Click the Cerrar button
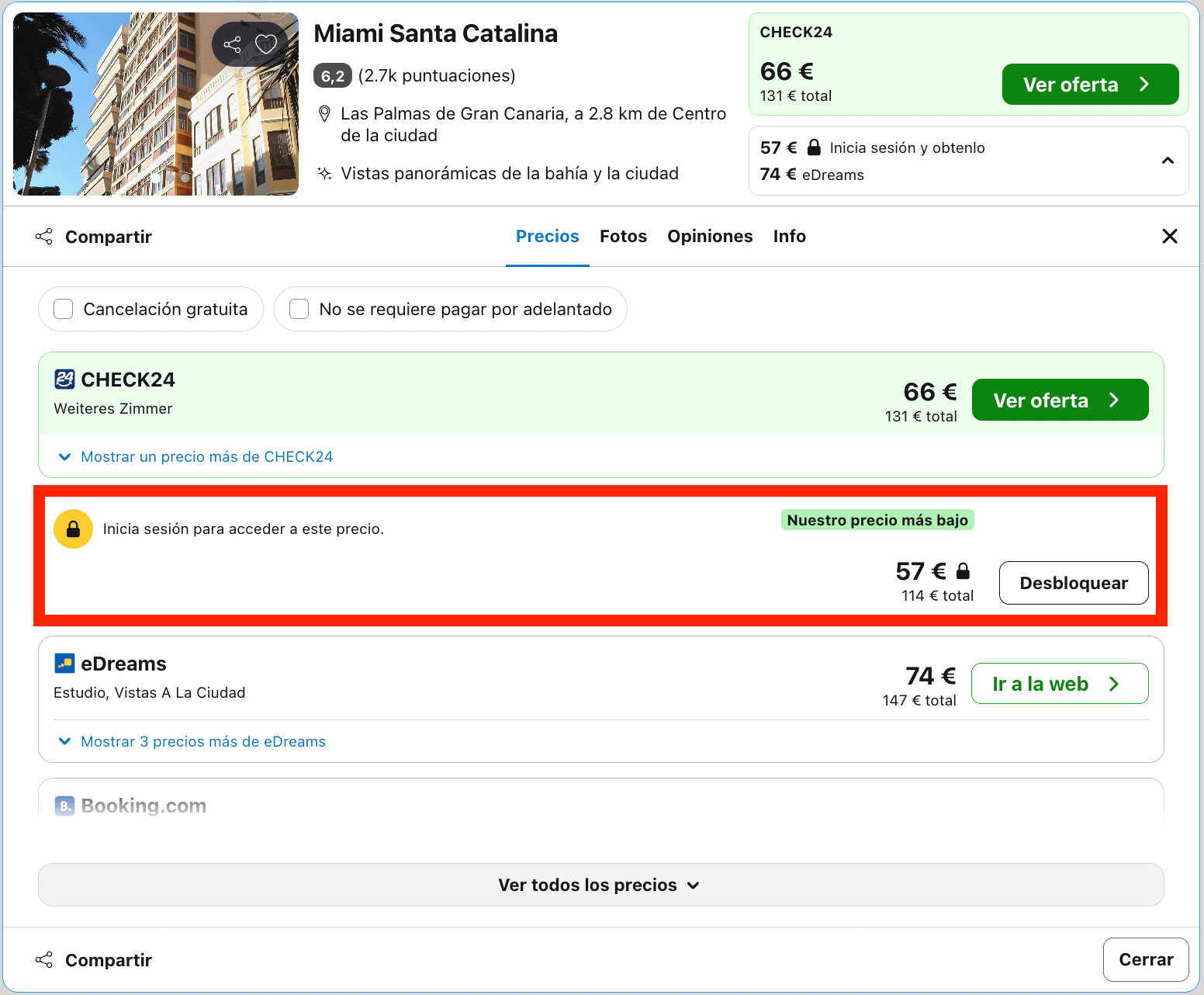Viewport: 1204px width, 995px height. tap(1146, 959)
